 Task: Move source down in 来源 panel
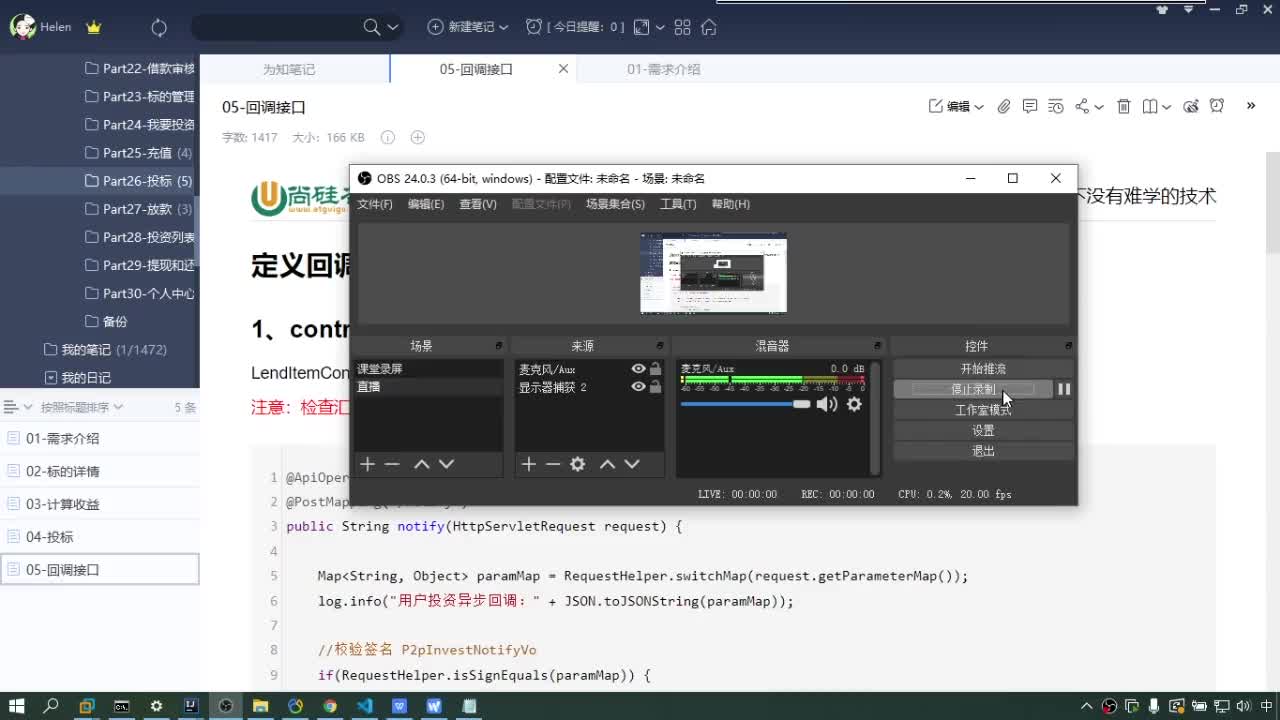tap(632, 464)
